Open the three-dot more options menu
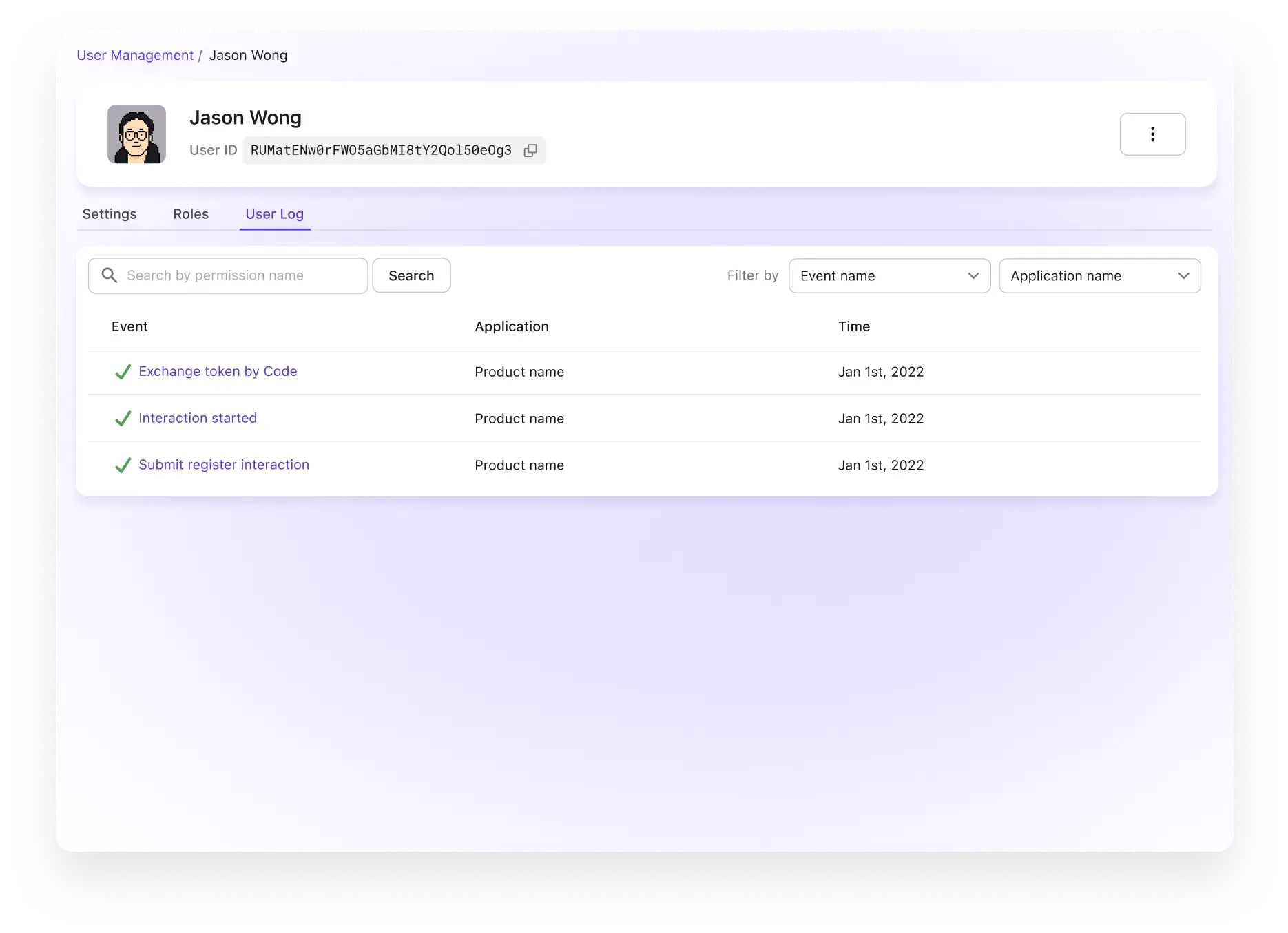 [1152, 134]
